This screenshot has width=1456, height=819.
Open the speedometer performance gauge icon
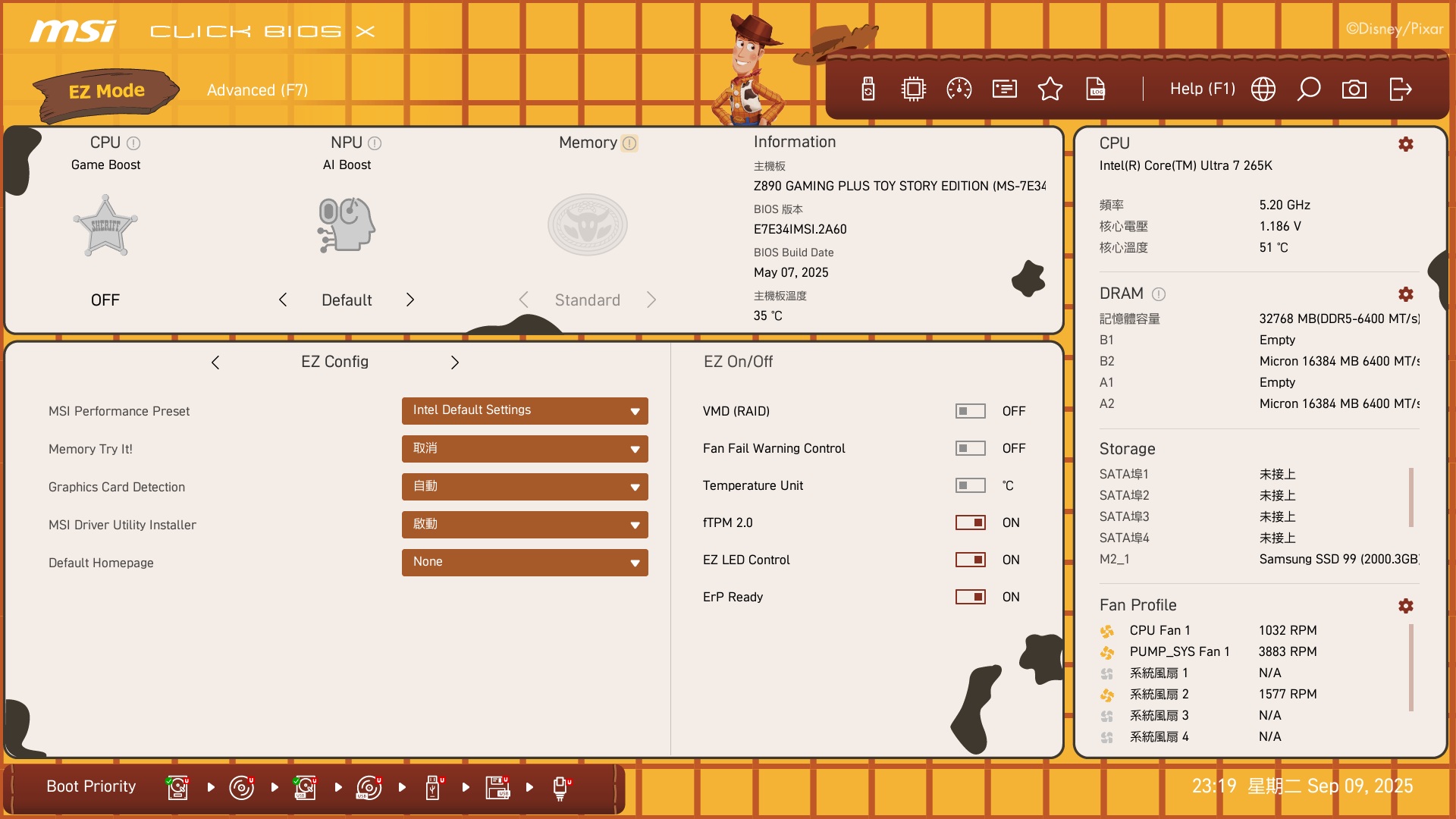[959, 89]
